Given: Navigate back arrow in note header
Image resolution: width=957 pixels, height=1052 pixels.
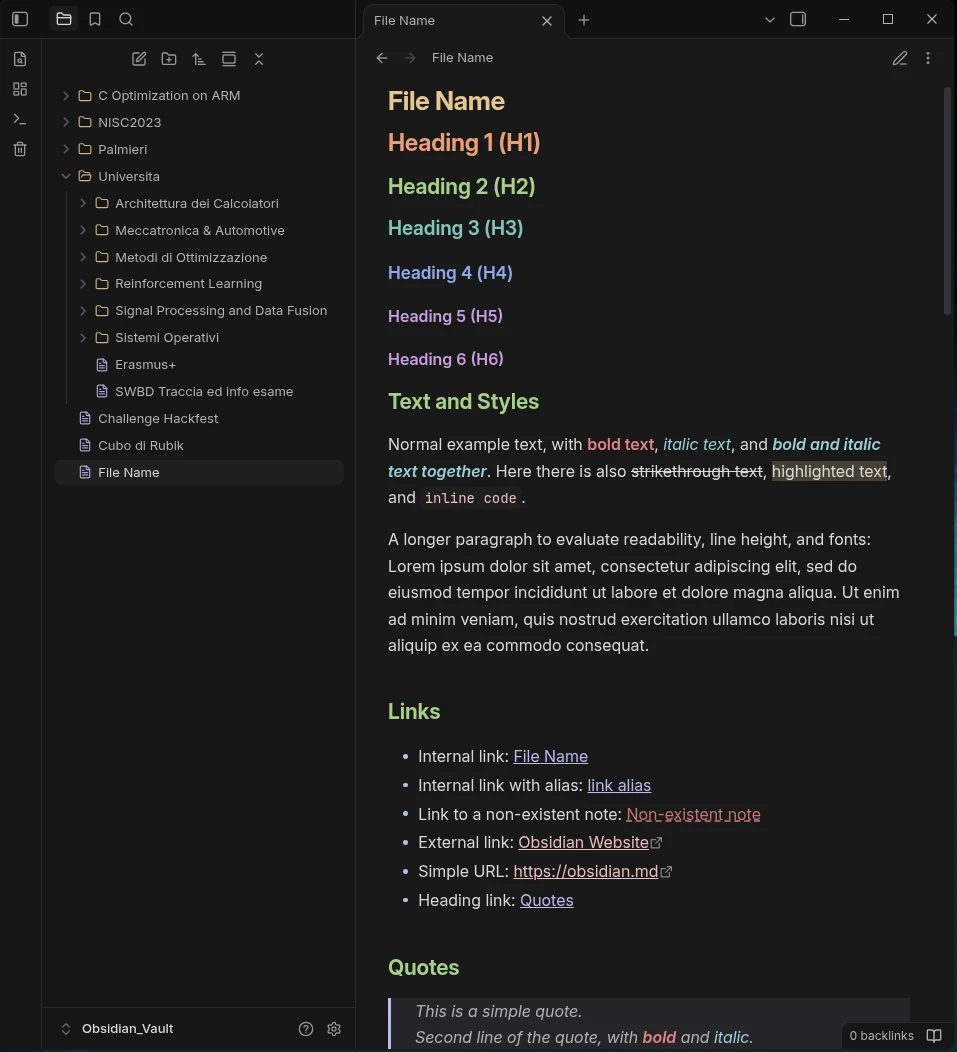Looking at the screenshot, I should point(382,58).
